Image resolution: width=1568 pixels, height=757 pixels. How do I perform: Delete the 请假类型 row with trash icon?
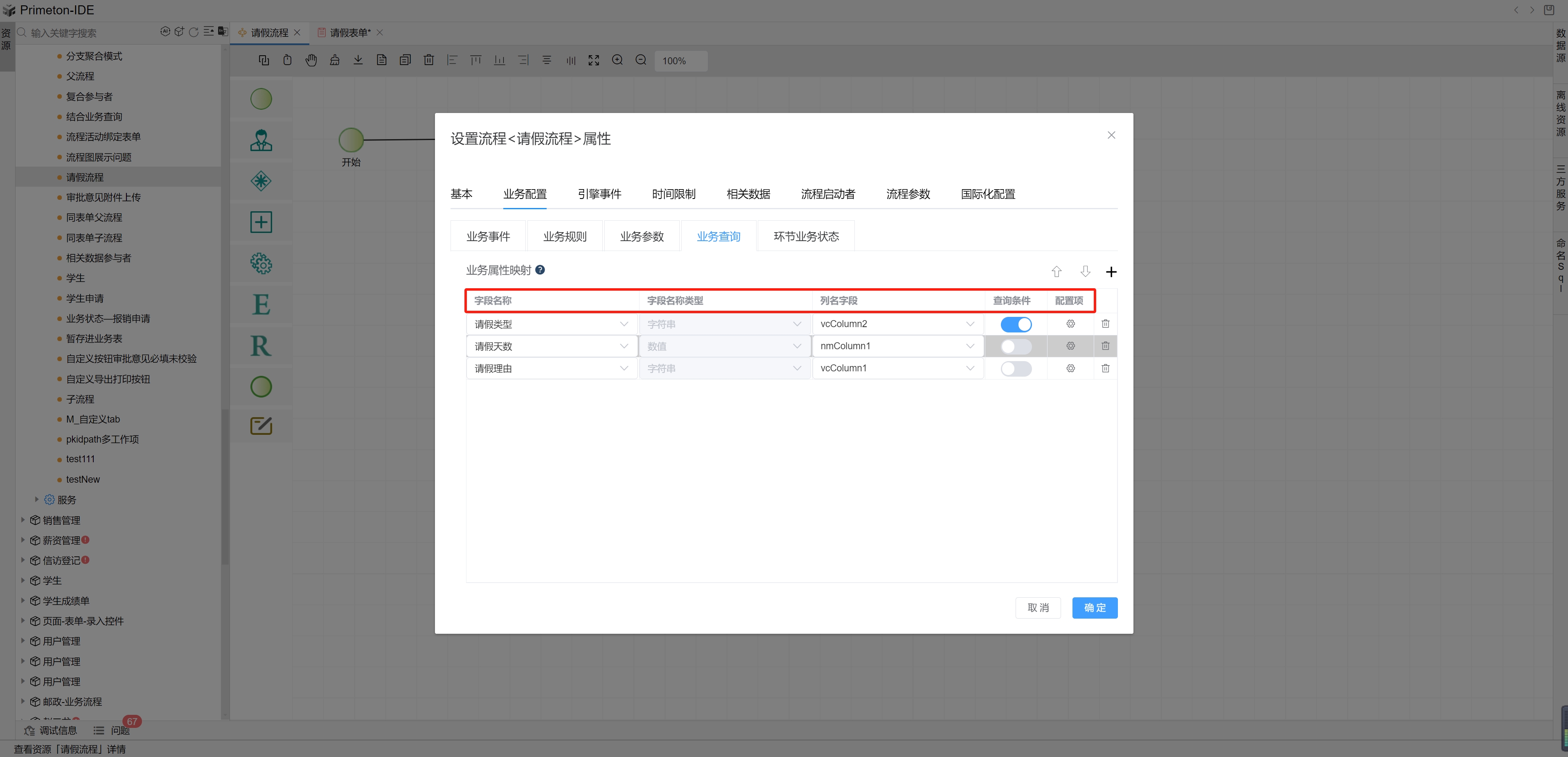(x=1105, y=324)
